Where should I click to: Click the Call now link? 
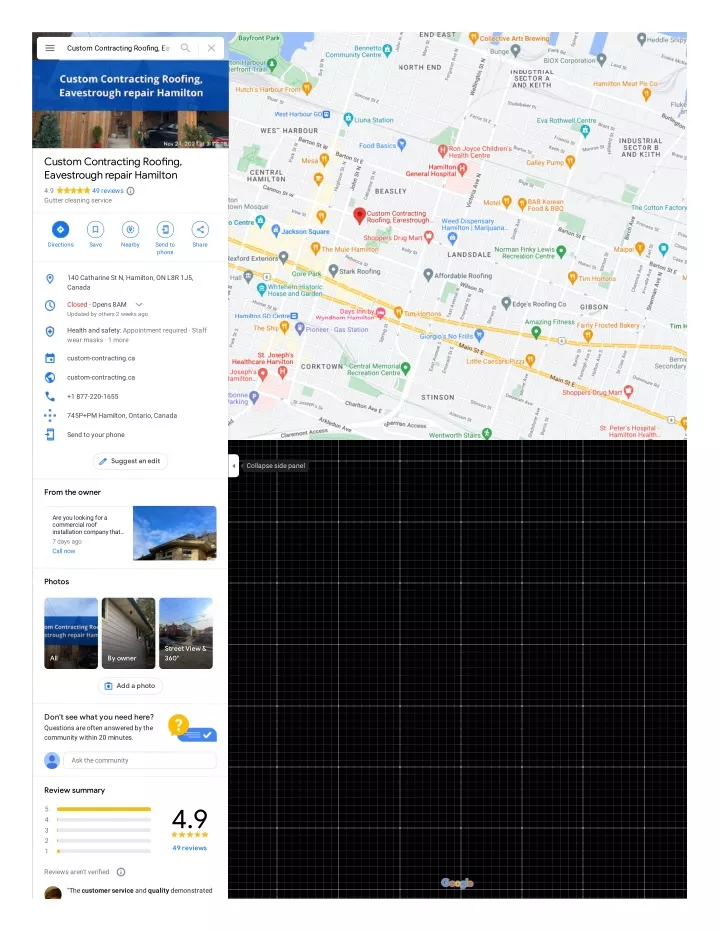tap(63, 551)
